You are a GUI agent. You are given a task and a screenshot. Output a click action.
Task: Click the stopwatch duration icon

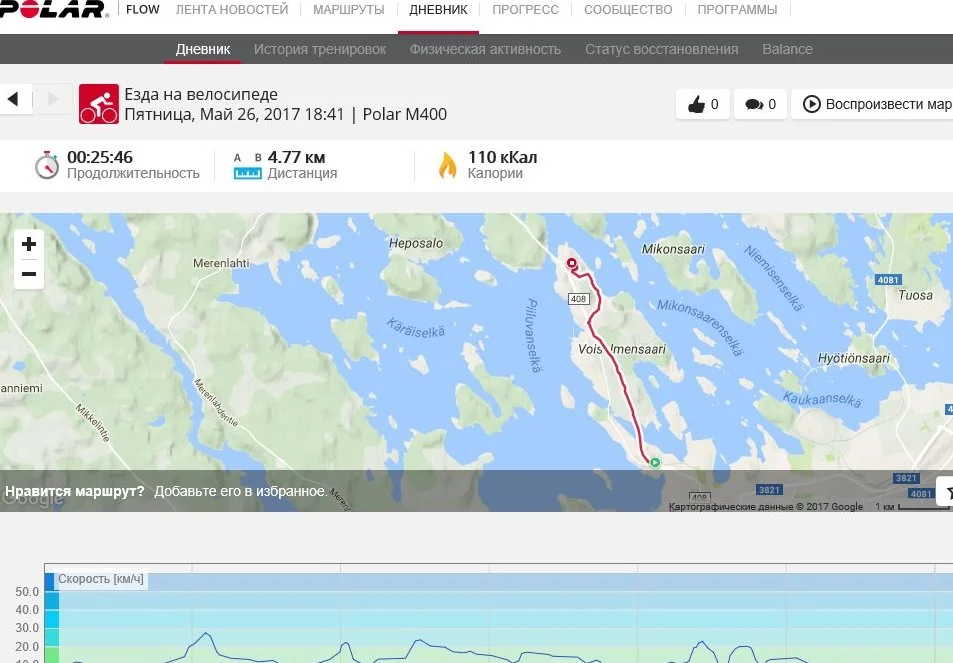pyautogui.click(x=47, y=165)
